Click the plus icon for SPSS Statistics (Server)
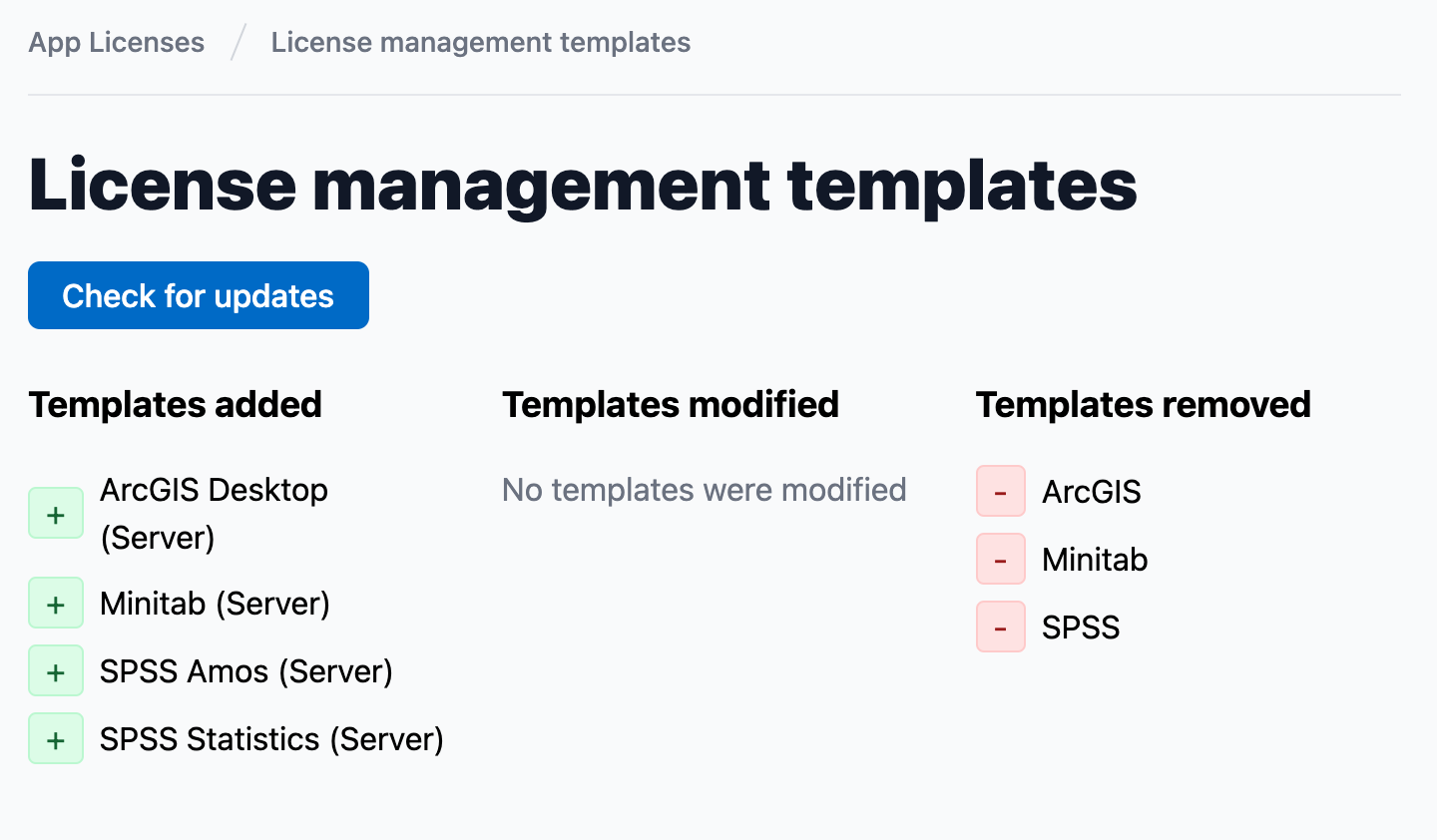Viewport: 1437px width, 840px height. click(x=56, y=739)
